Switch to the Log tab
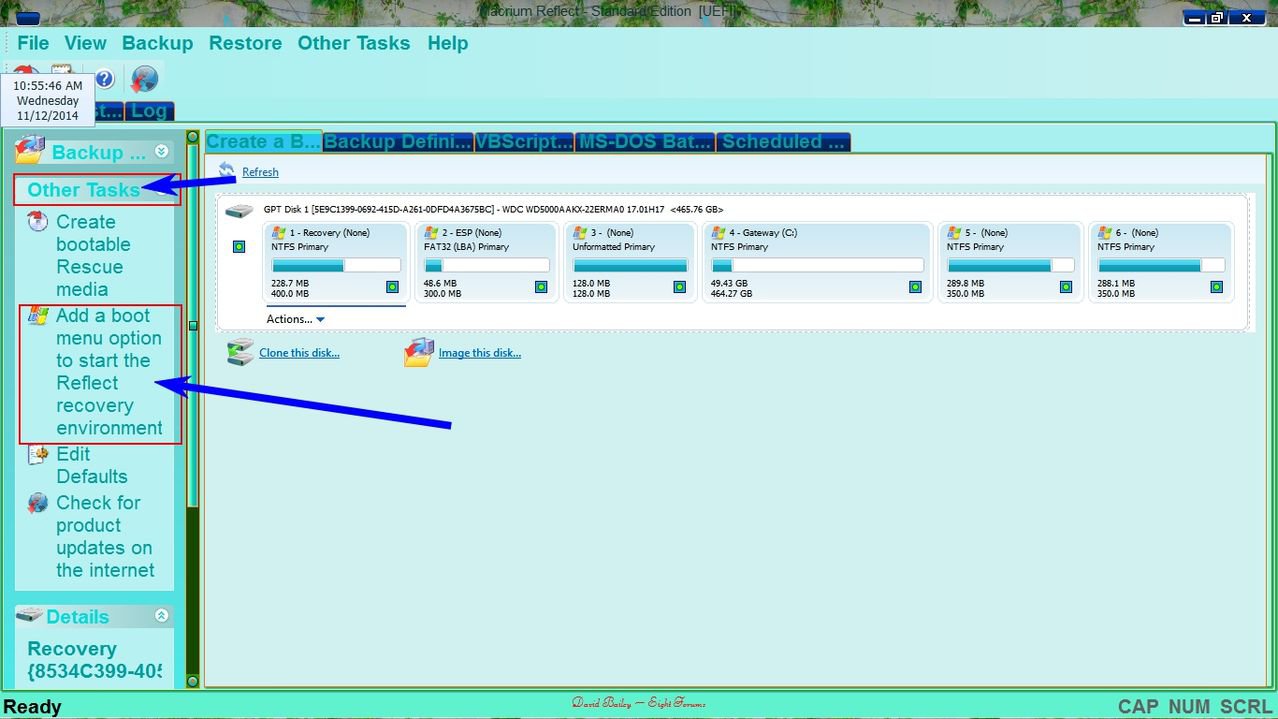 (150, 111)
